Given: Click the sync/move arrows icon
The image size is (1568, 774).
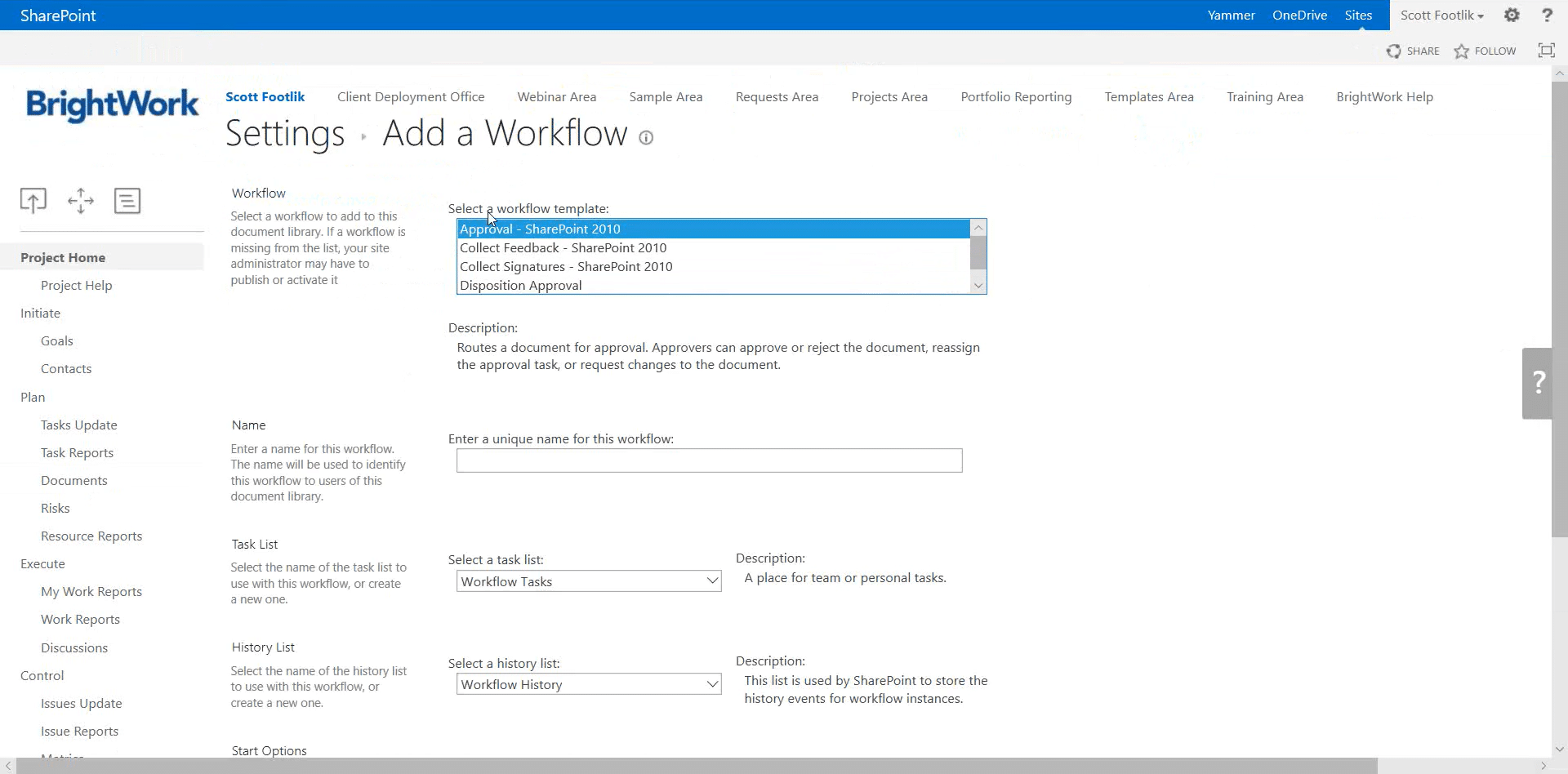Looking at the screenshot, I should click(81, 200).
